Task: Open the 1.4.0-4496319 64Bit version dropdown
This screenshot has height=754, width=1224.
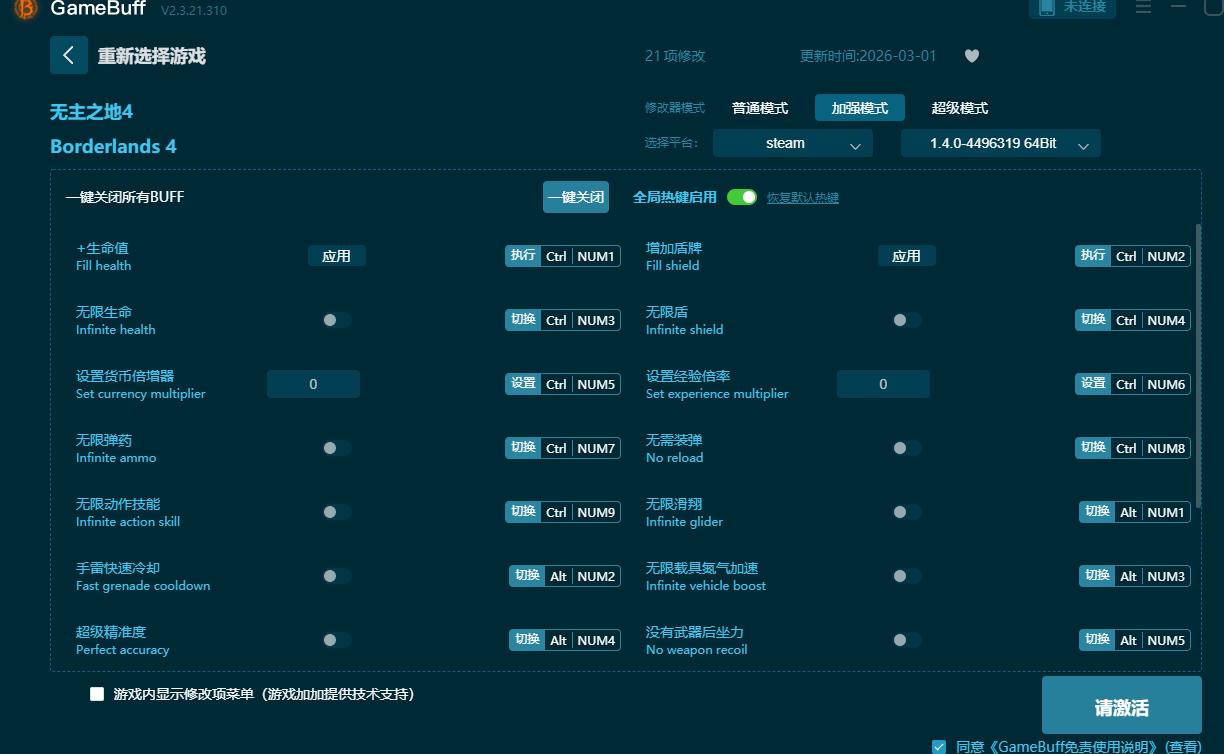Action: click(x=1000, y=143)
